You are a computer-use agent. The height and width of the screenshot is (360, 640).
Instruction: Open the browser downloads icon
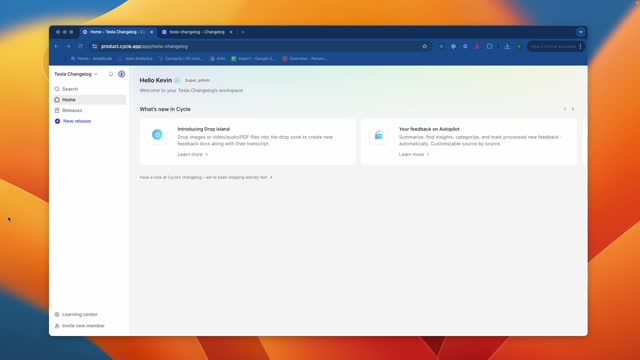pyautogui.click(x=507, y=47)
